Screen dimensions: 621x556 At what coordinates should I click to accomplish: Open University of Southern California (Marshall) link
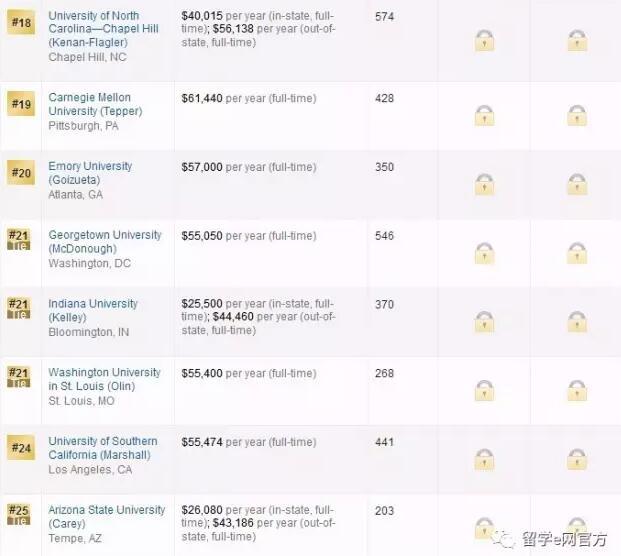(x=103, y=448)
